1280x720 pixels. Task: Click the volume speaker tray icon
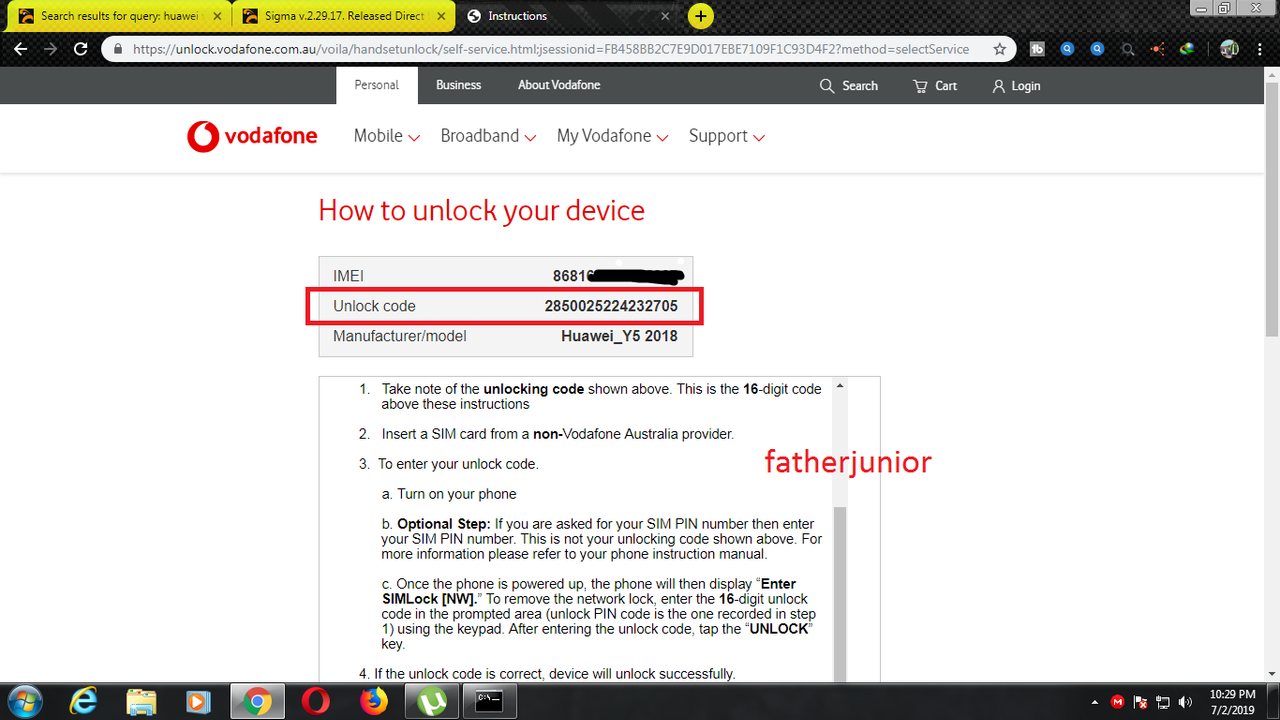click(1186, 702)
